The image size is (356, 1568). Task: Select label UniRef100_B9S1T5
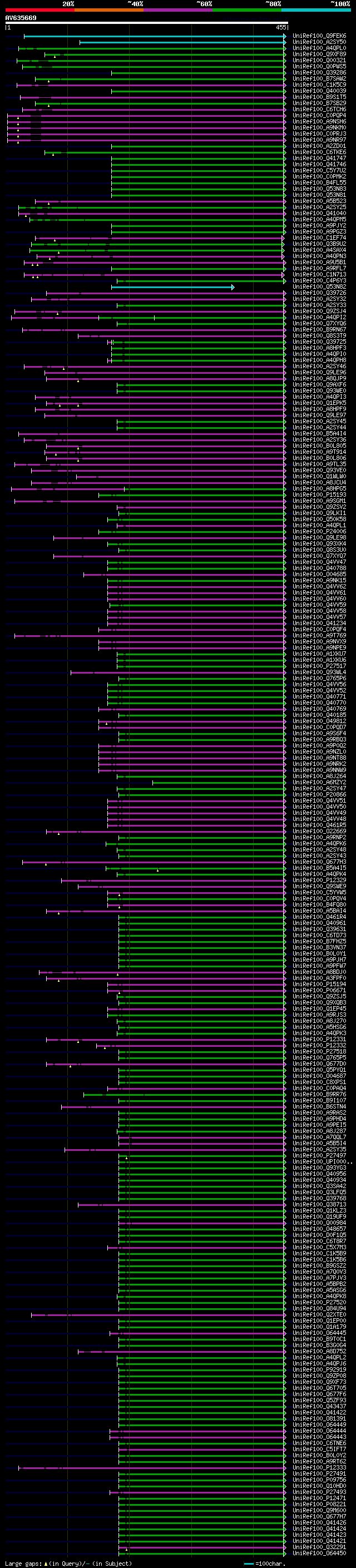(x=319, y=97)
